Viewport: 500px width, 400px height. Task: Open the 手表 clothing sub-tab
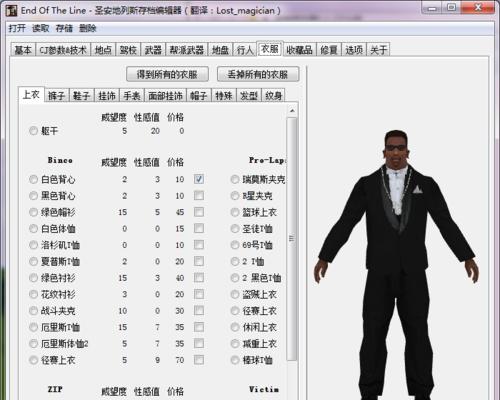point(132,96)
